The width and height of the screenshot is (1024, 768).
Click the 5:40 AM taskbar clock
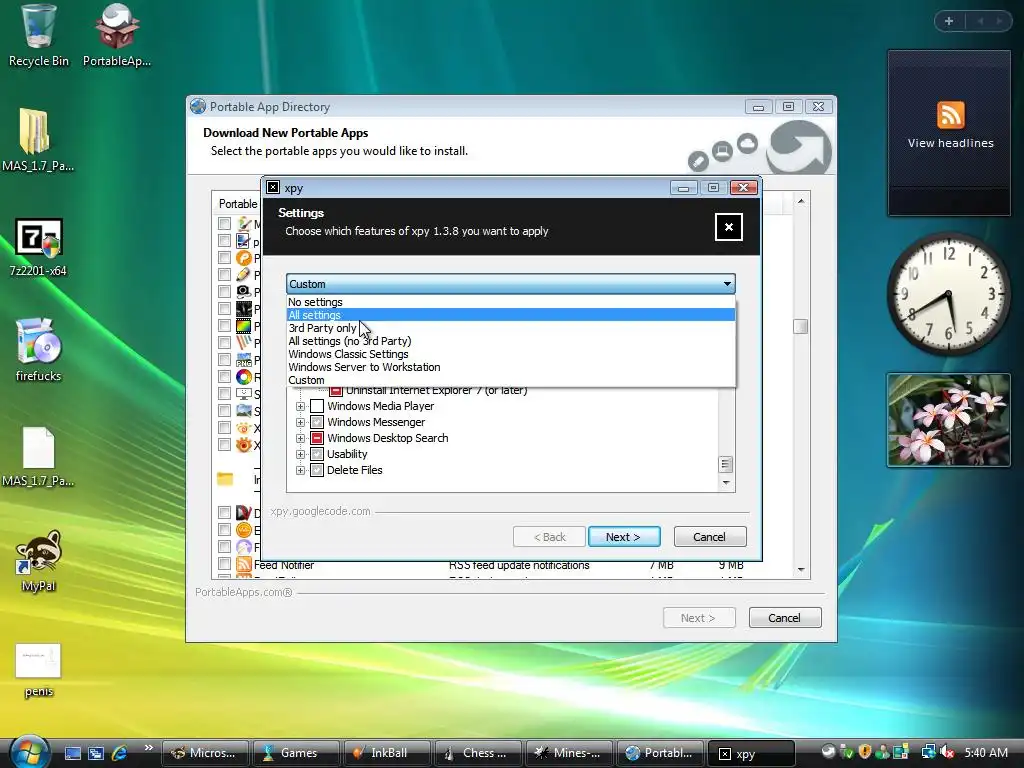[985, 752]
